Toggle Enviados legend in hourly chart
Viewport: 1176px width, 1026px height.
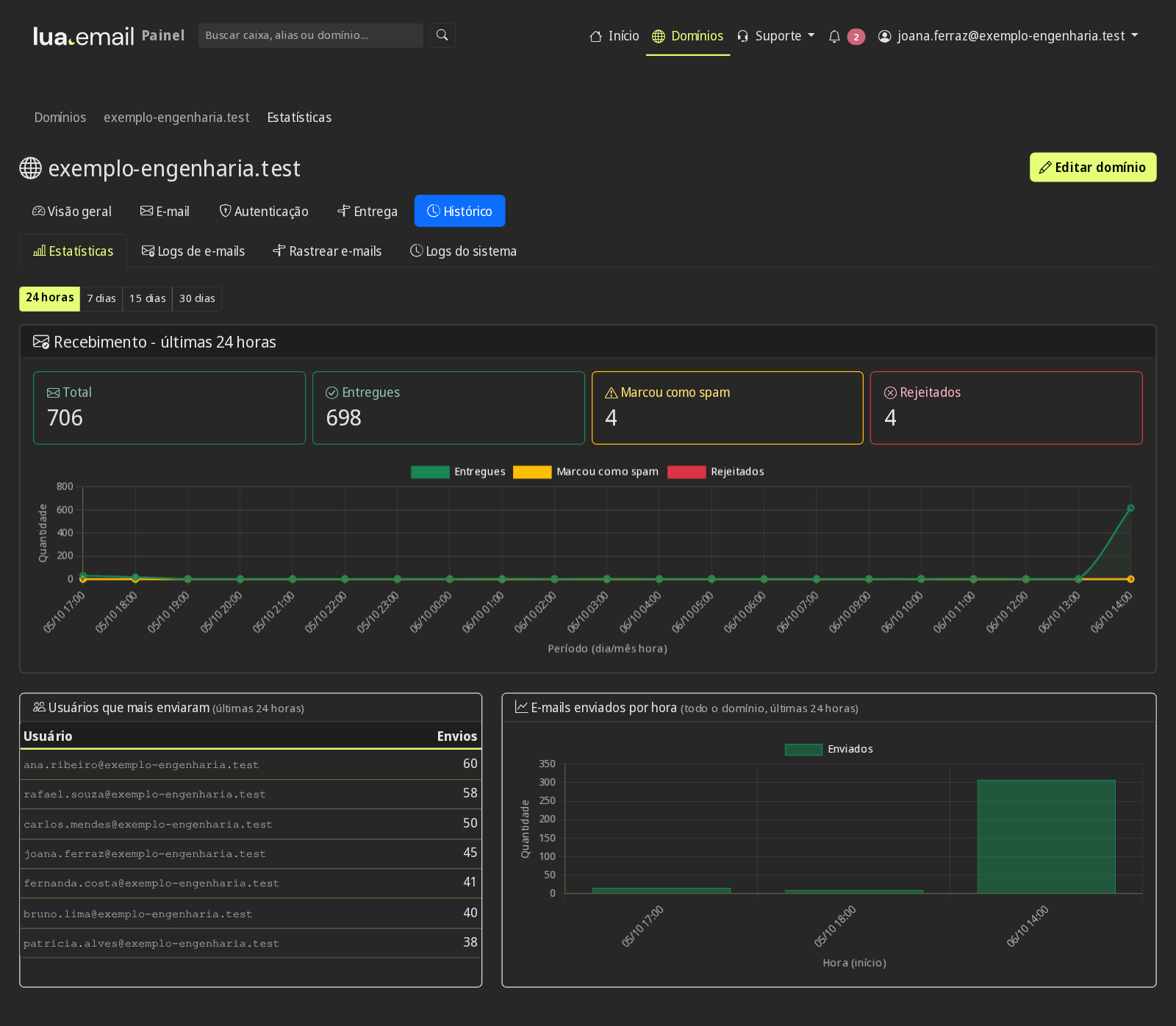point(829,749)
